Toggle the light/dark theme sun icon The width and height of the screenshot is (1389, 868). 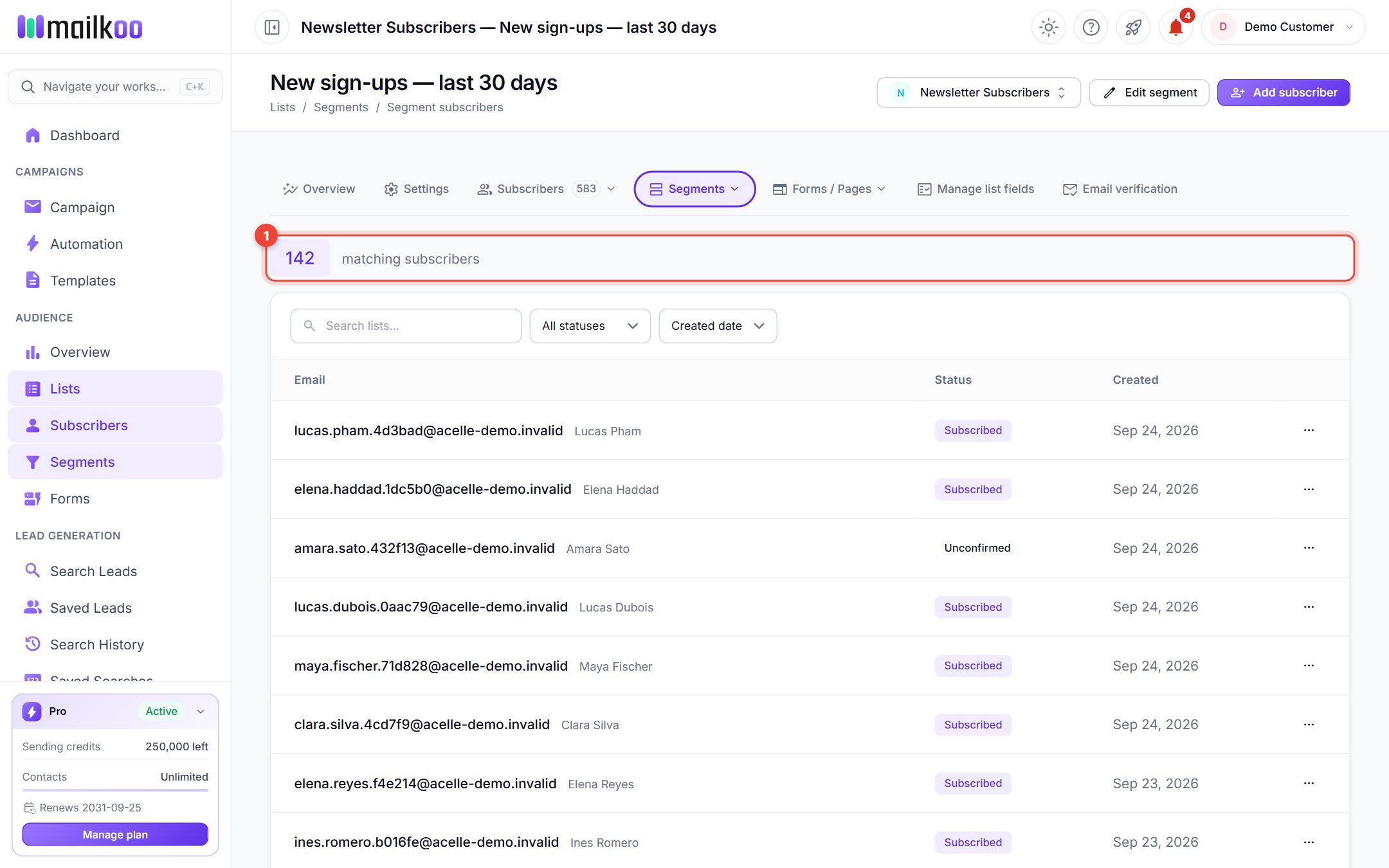1048,27
